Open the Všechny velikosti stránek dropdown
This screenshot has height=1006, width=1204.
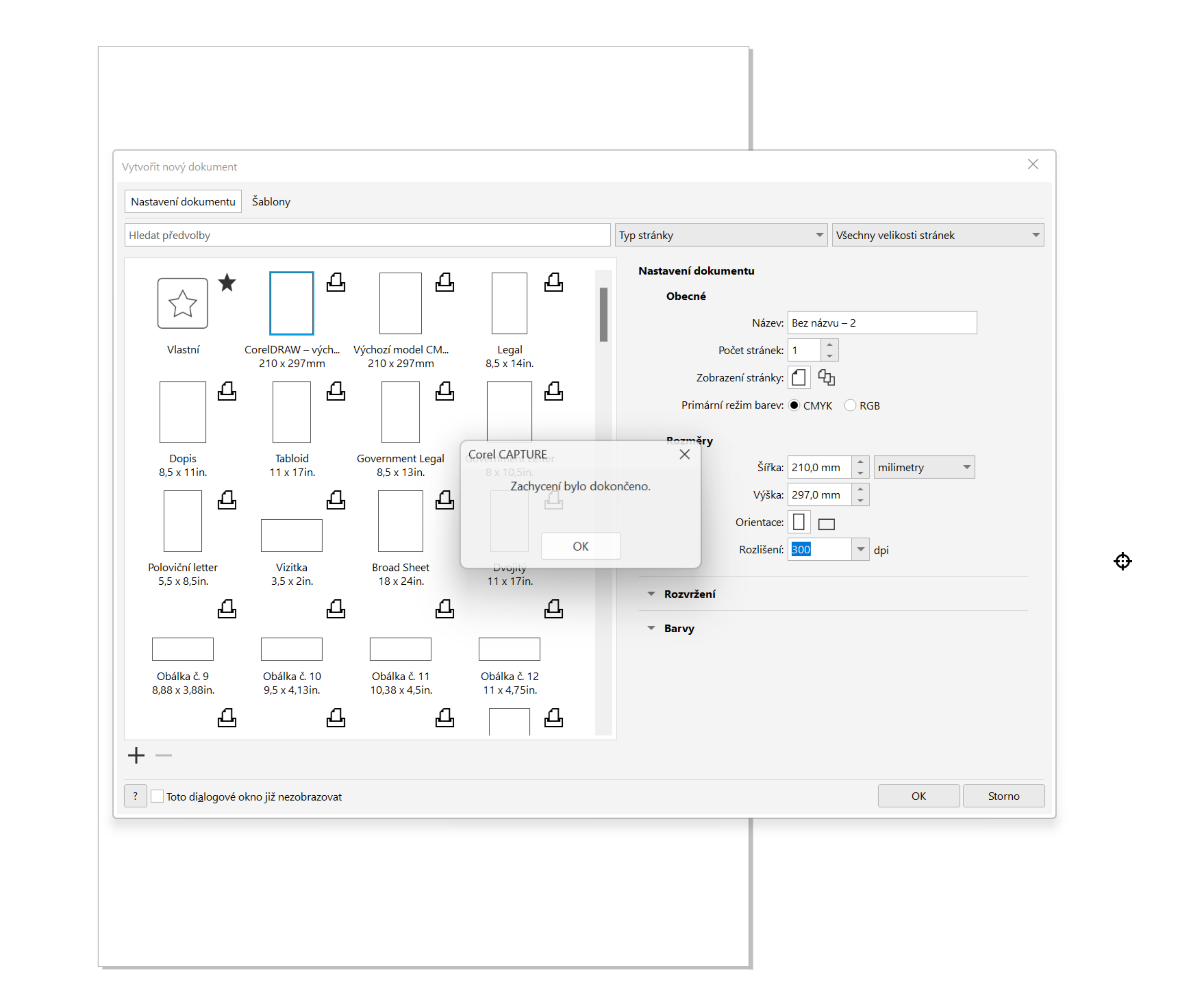[x=937, y=235]
